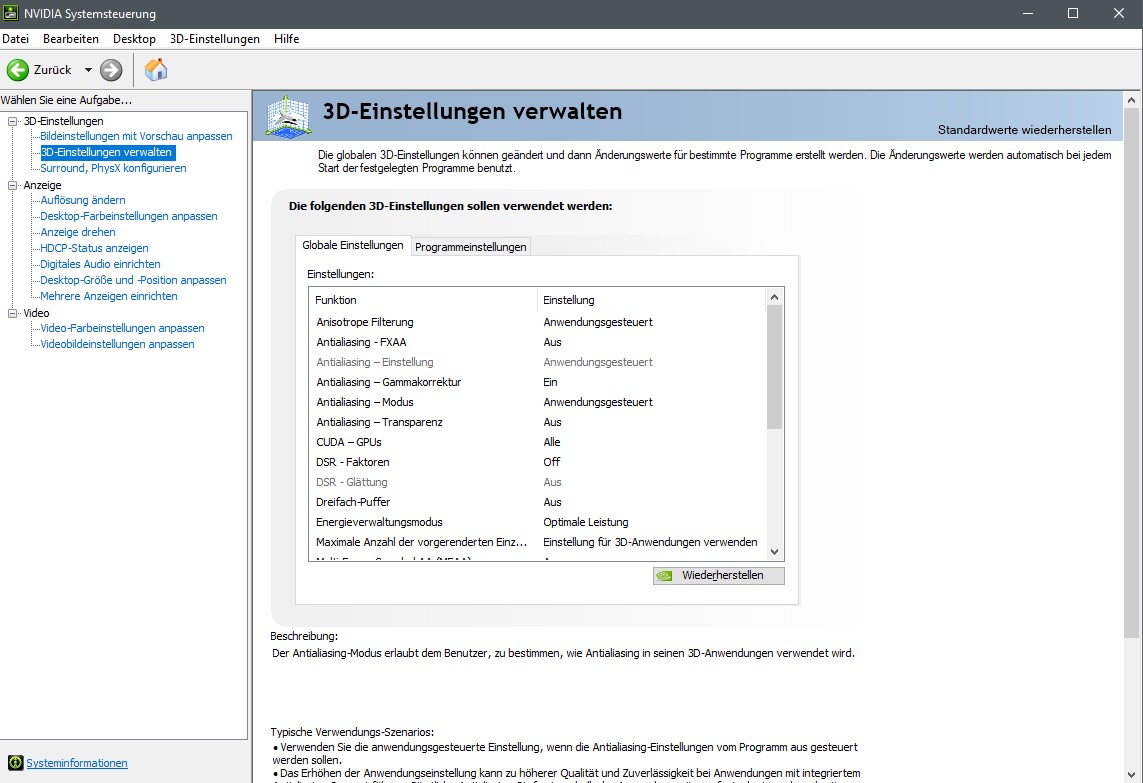The width and height of the screenshot is (1143, 783).
Task: Click Alle value for CUDA – GPUs
Action: pos(552,442)
